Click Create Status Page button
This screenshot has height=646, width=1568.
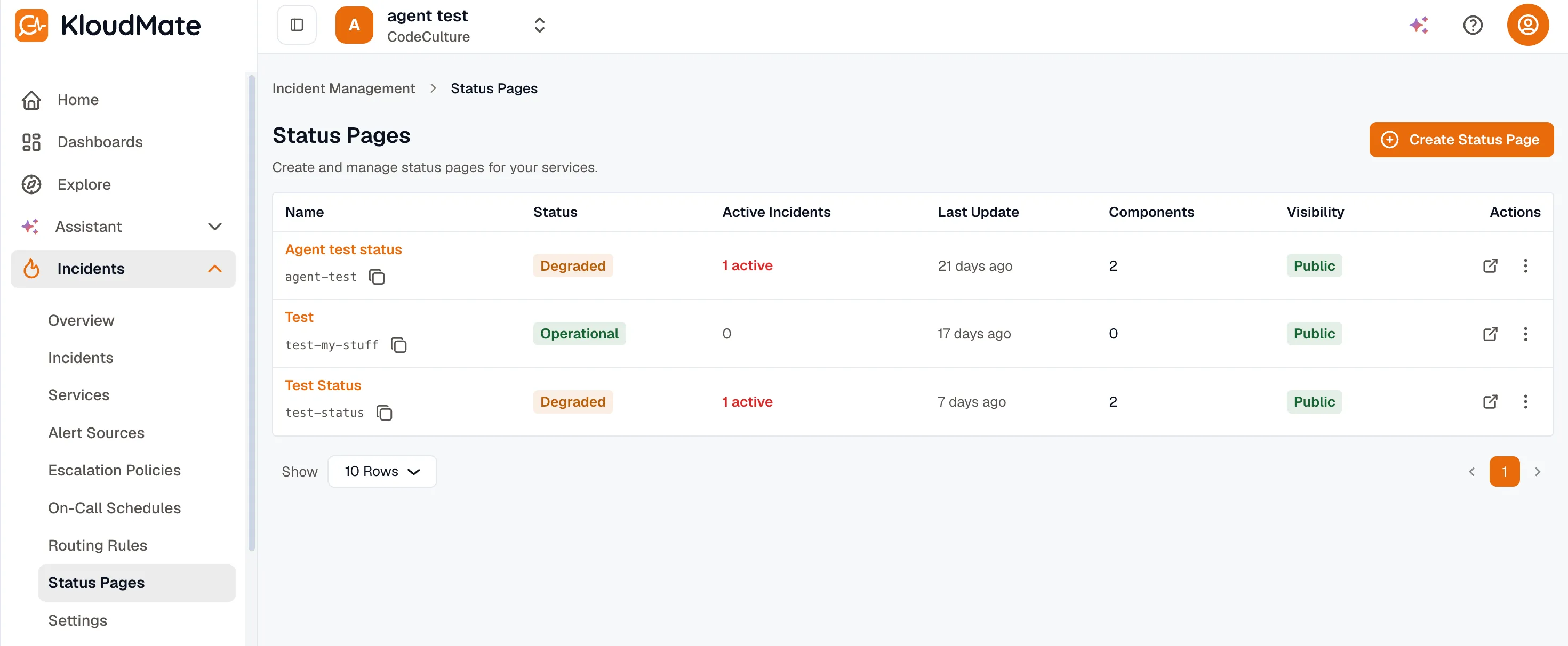(1461, 139)
